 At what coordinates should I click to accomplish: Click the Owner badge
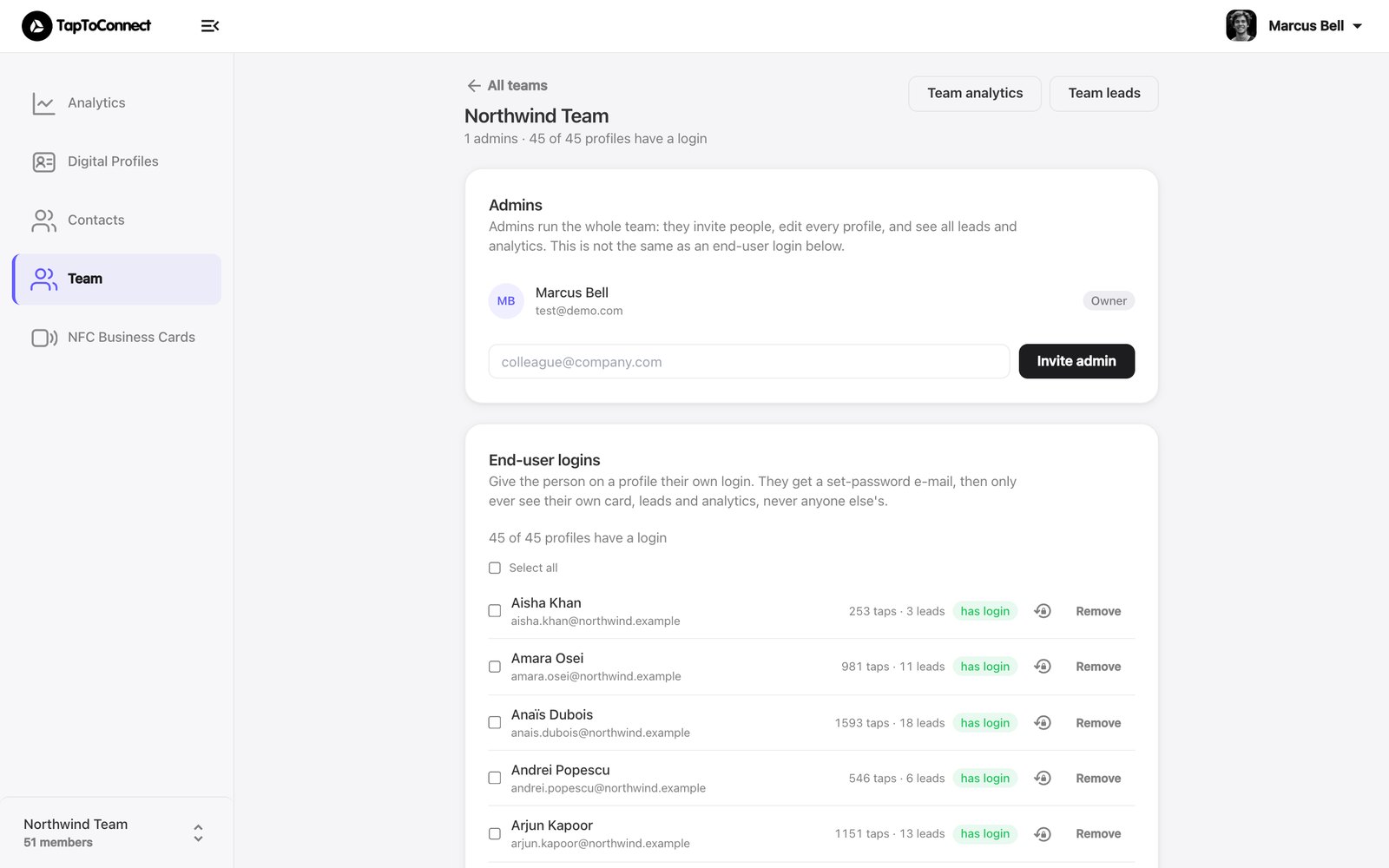coord(1109,301)
